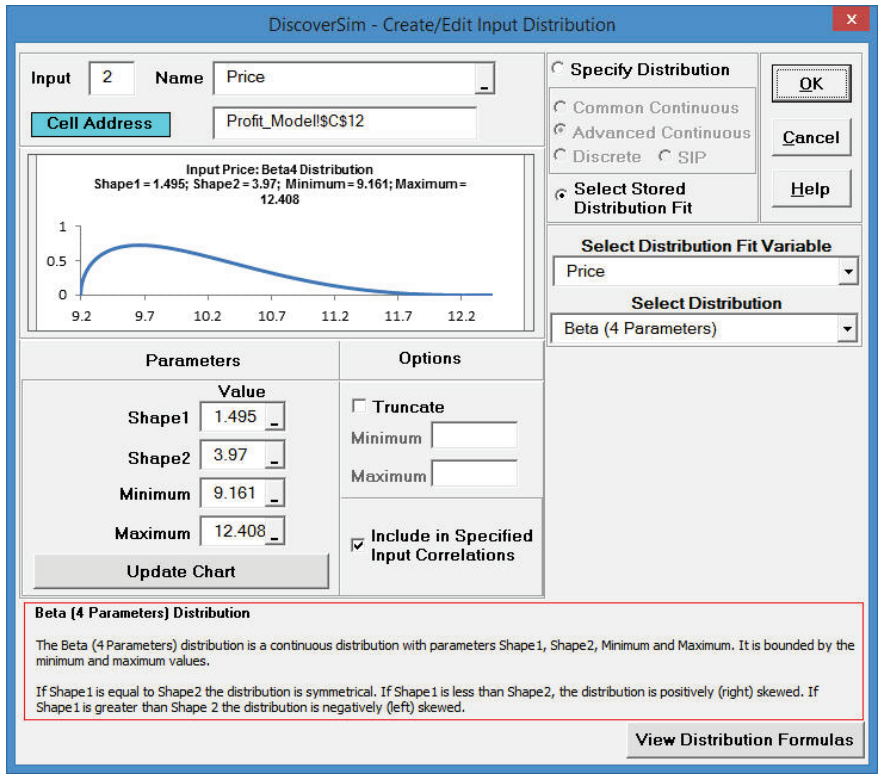The image size is (885, 780).
Task: Click the cell reference button next to Shape2
Action: pos(275,457)
